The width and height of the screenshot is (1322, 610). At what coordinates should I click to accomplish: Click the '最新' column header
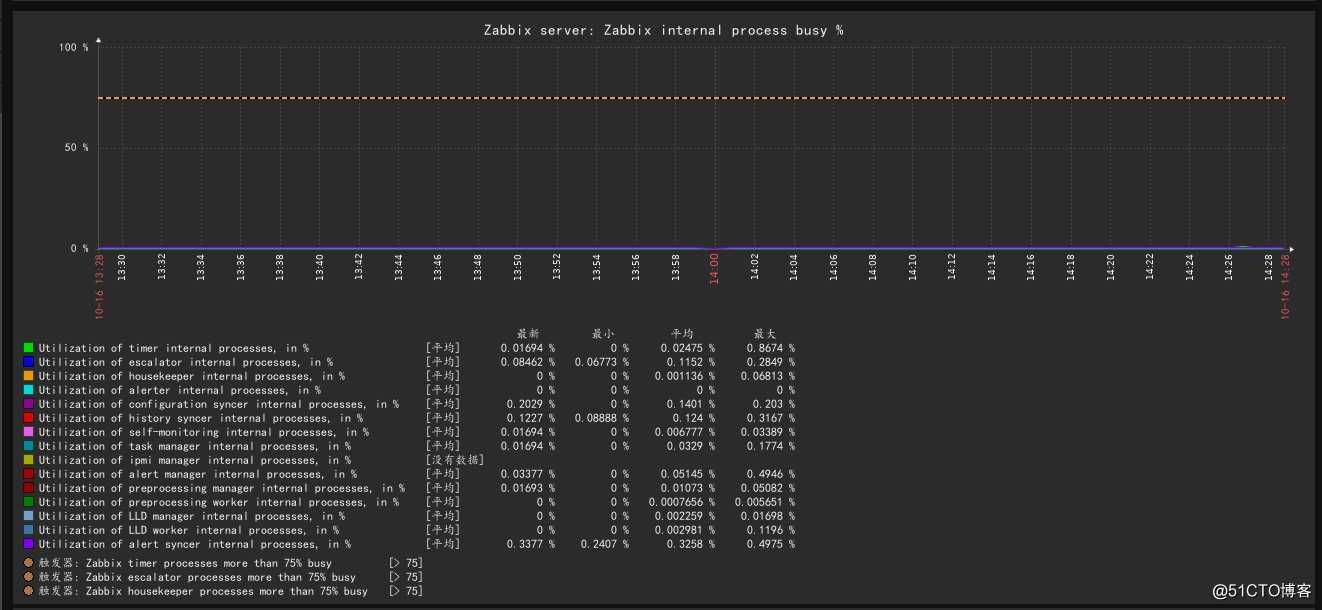[x=528, y=333]
